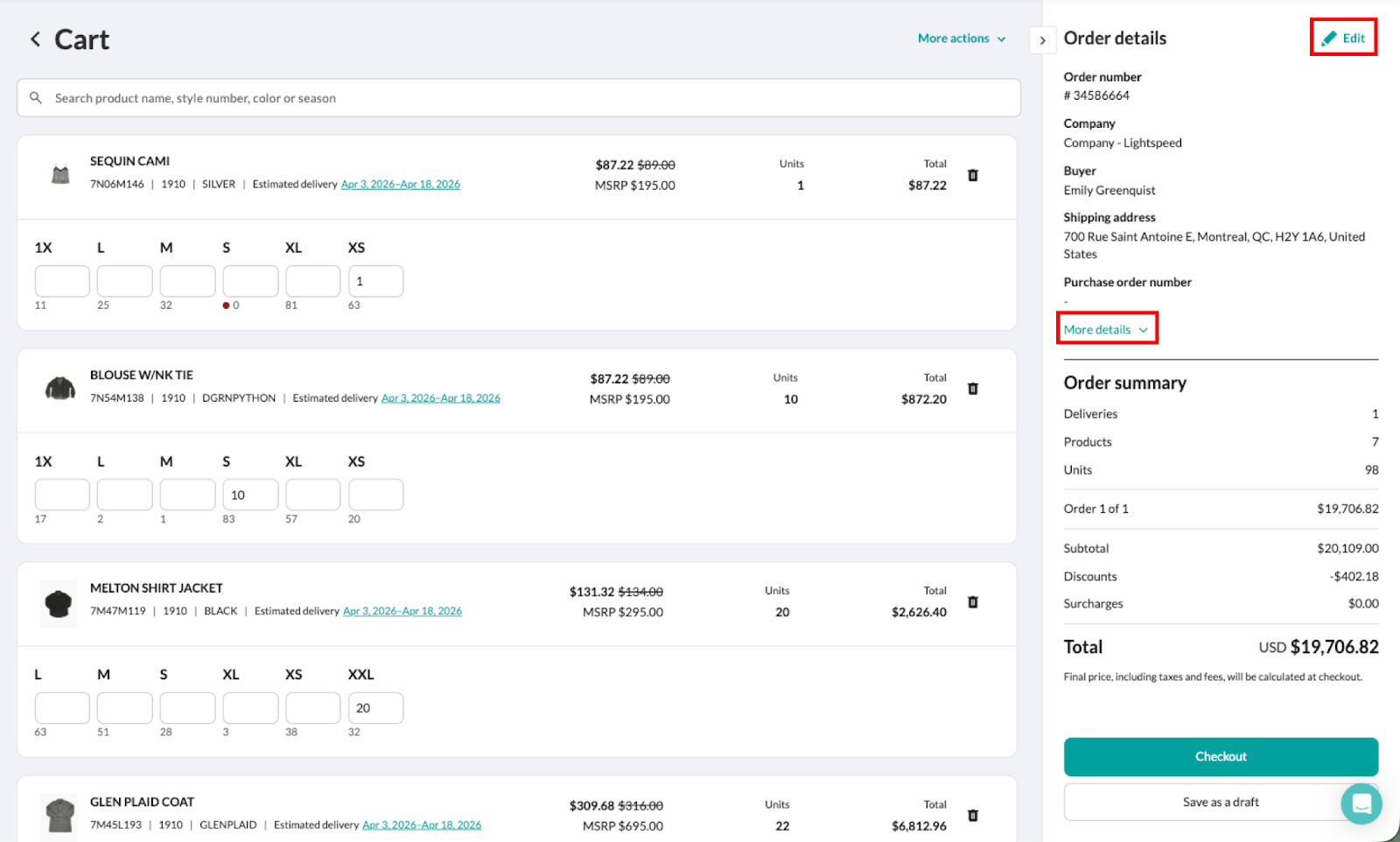Open SEQUIN CAMI estimated delivery dates link
Image resolution: width=1400 pixels, height=842 pixels.
pyautogui.click(x=401, y=184)
